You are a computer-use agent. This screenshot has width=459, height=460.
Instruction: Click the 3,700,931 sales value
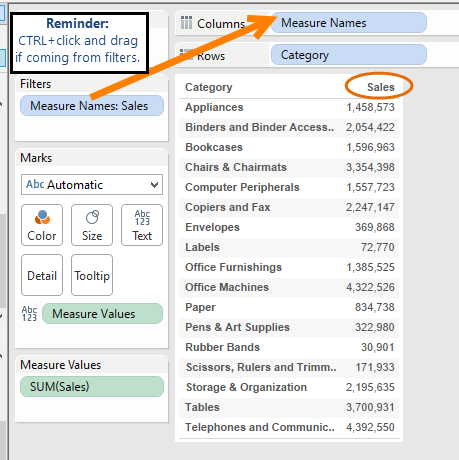pos(370,407)
